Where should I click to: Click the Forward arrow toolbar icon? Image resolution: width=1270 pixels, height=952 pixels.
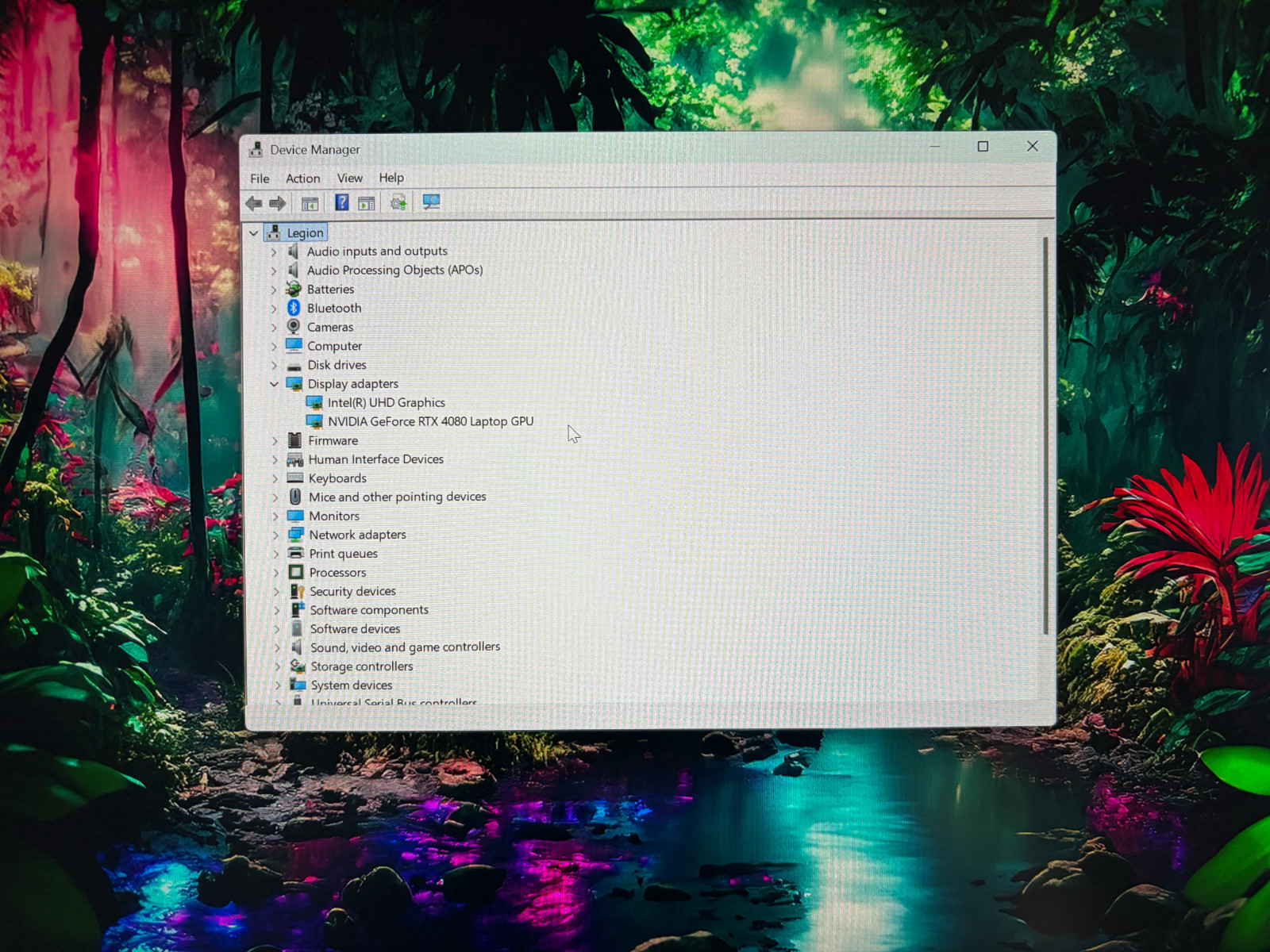click(x=277, y=204)
